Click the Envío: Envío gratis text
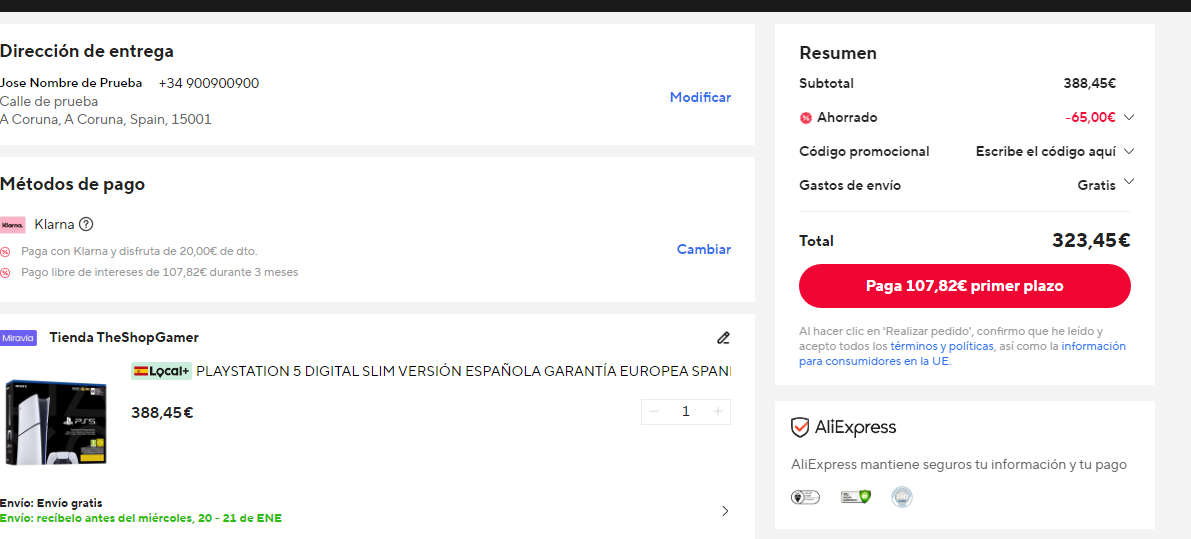Image resolution: width=1191 pixels, height=539 pixels. point(51,503)
